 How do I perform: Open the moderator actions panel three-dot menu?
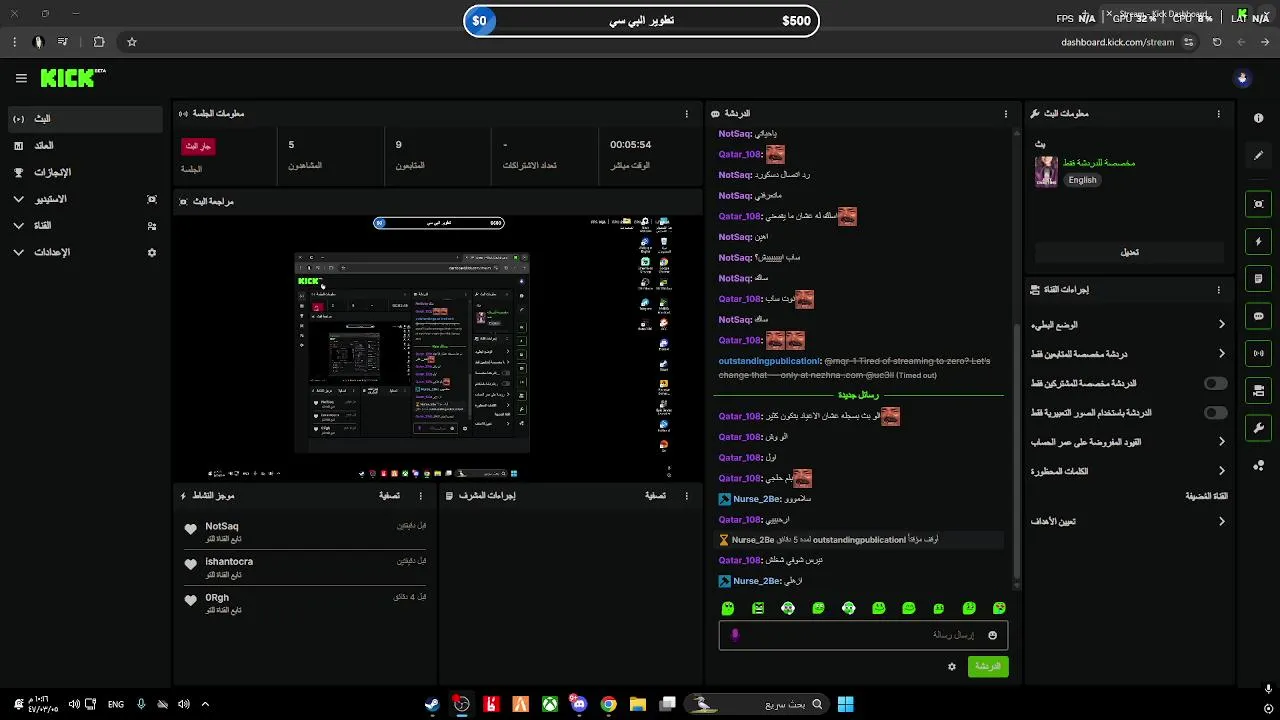[x=686, y=496]
